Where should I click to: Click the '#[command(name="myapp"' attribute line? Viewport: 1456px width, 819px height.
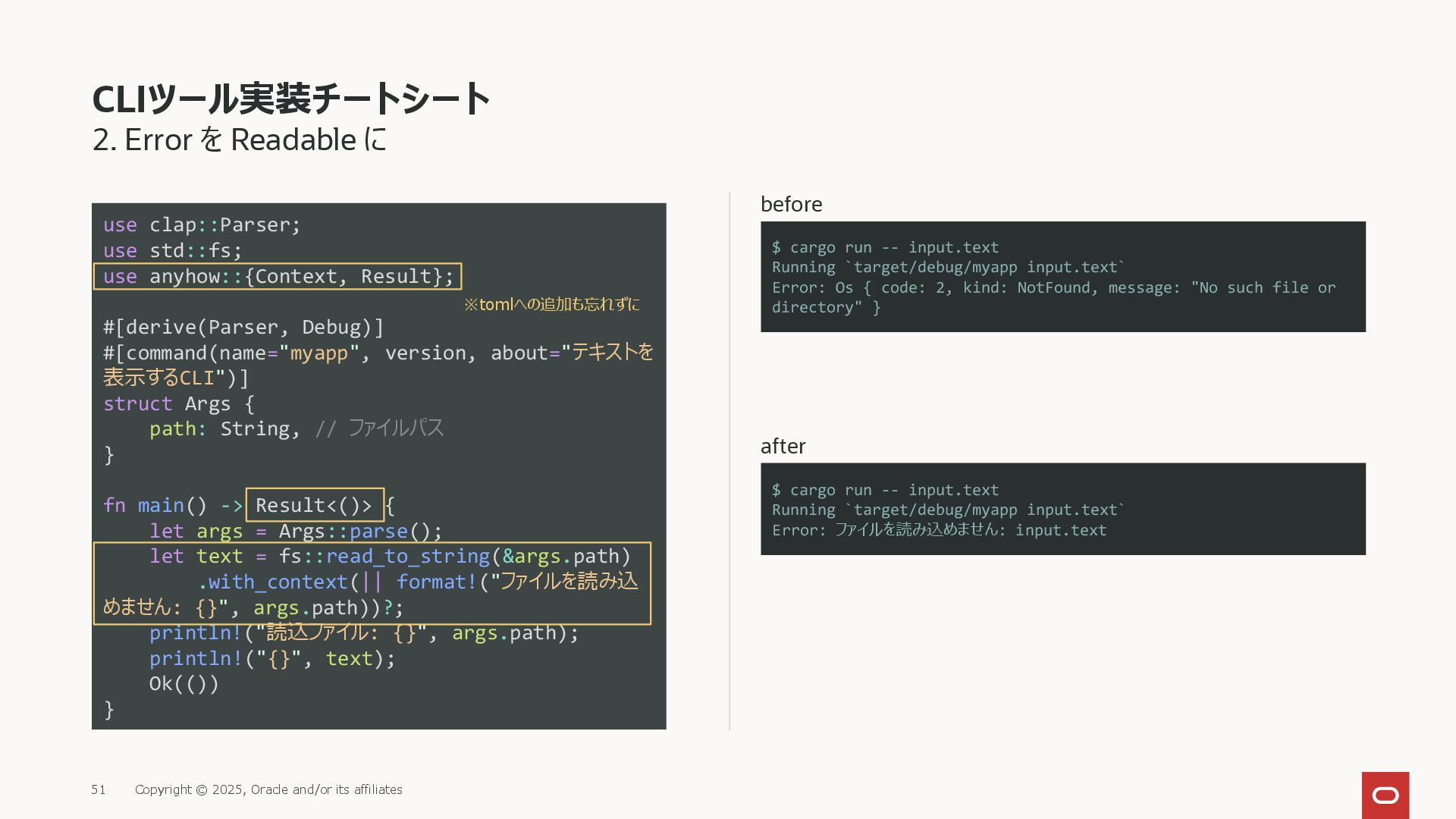click(378, 353)
